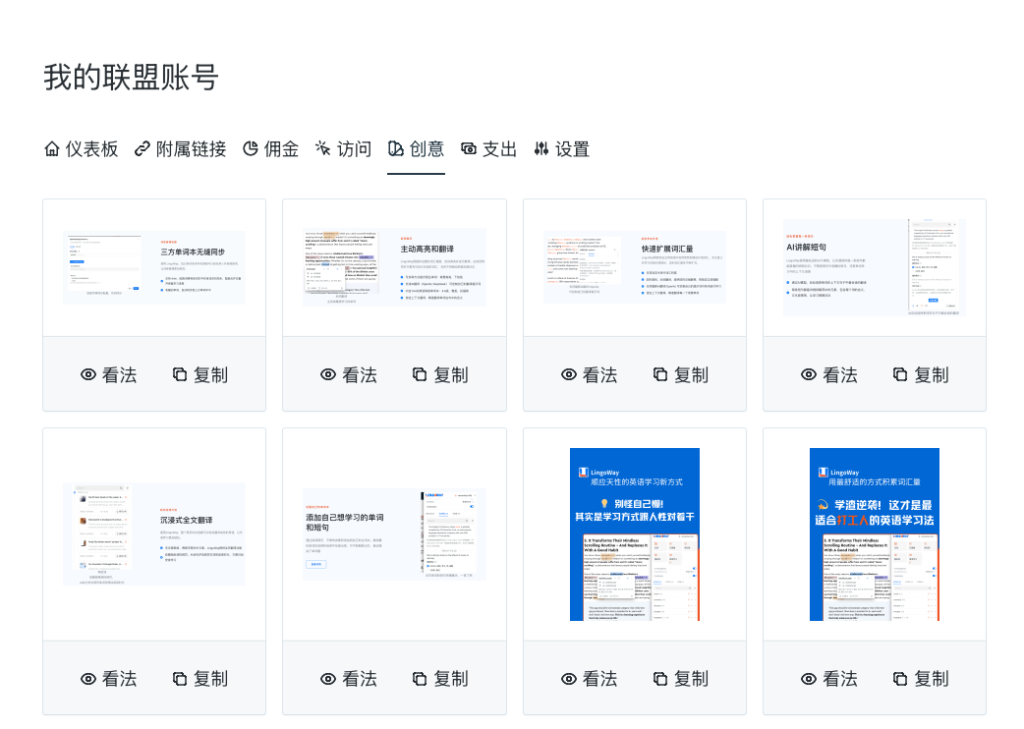Select the 创意 creatives tab
Screen dimensions: 1024x729
pyautogui.click(x=416, y=150)
